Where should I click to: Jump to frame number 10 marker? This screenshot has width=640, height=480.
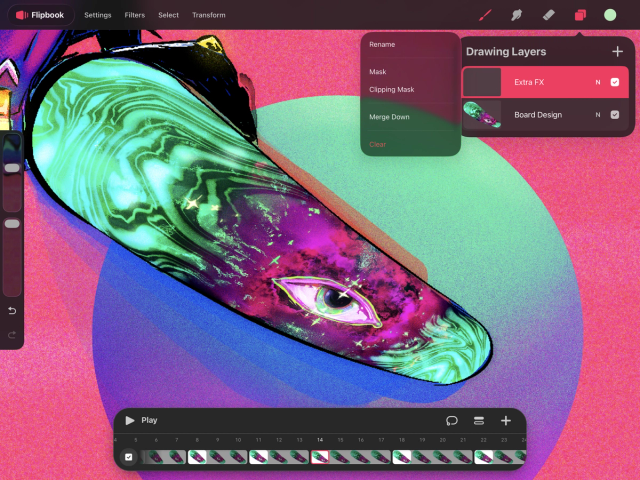(x=238, y=440)
